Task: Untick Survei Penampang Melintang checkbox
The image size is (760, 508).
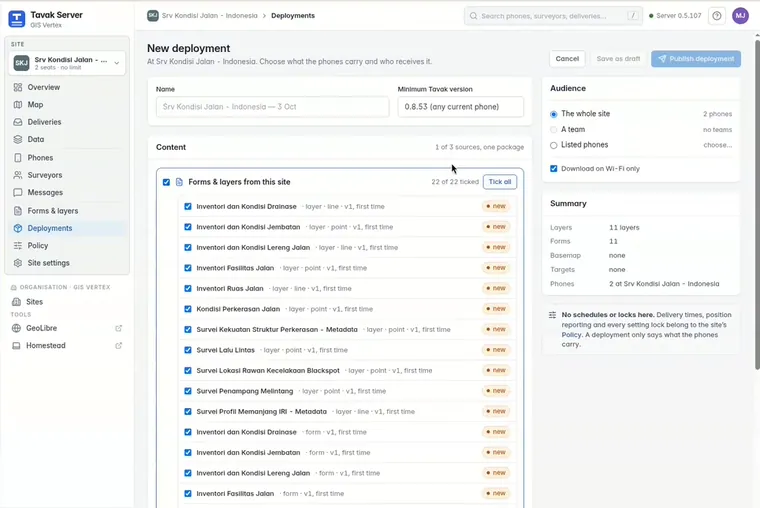Action: pos(188,391)
